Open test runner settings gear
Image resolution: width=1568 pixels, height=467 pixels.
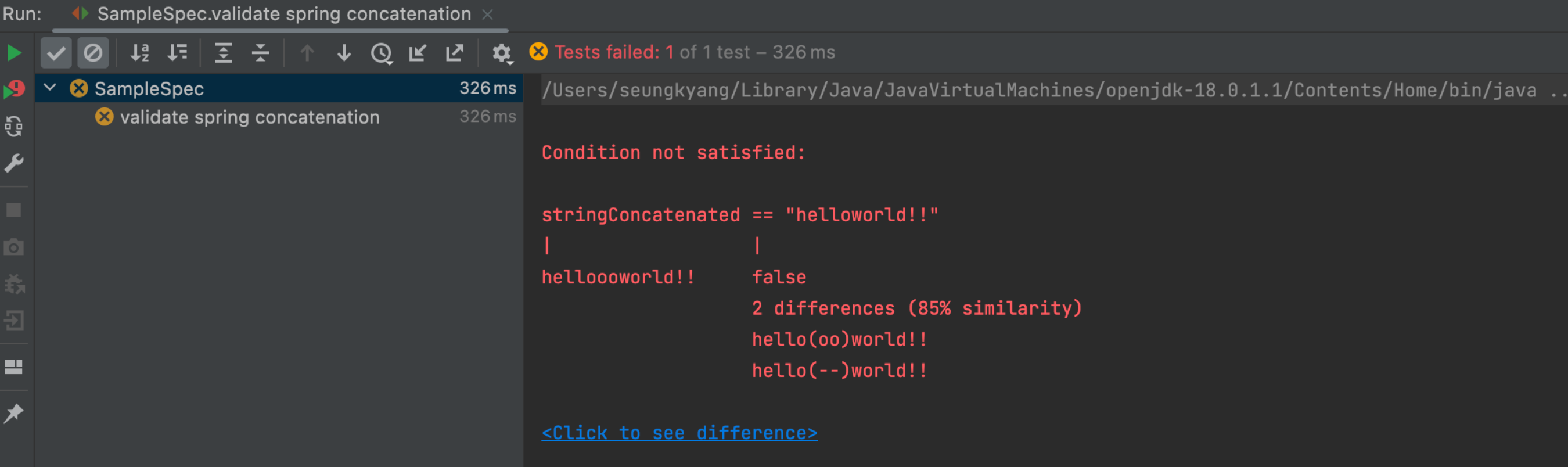point(502,53)
